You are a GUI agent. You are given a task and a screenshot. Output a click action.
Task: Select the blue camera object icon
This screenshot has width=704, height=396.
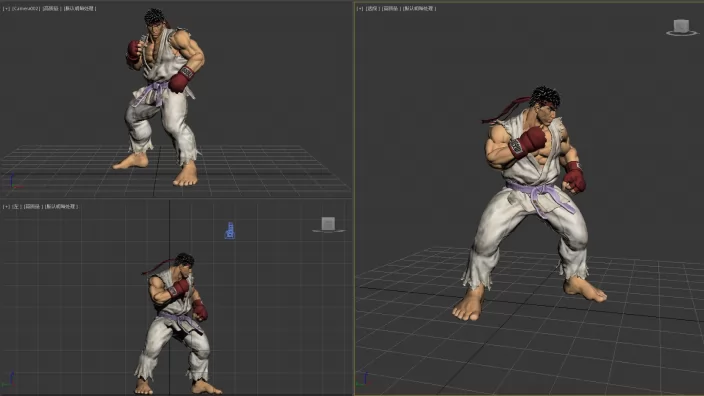(229, 230)
